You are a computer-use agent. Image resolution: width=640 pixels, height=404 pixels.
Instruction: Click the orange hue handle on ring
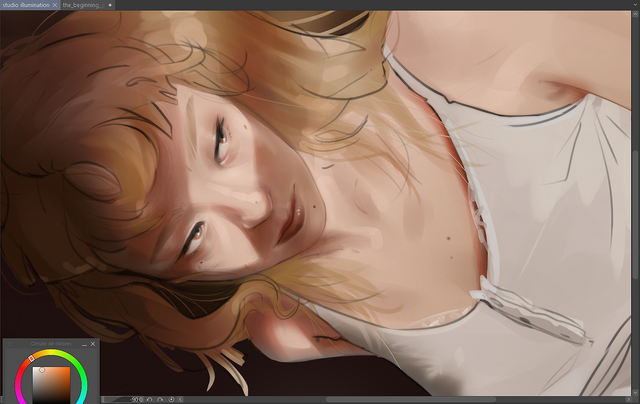tap(31, 358)
